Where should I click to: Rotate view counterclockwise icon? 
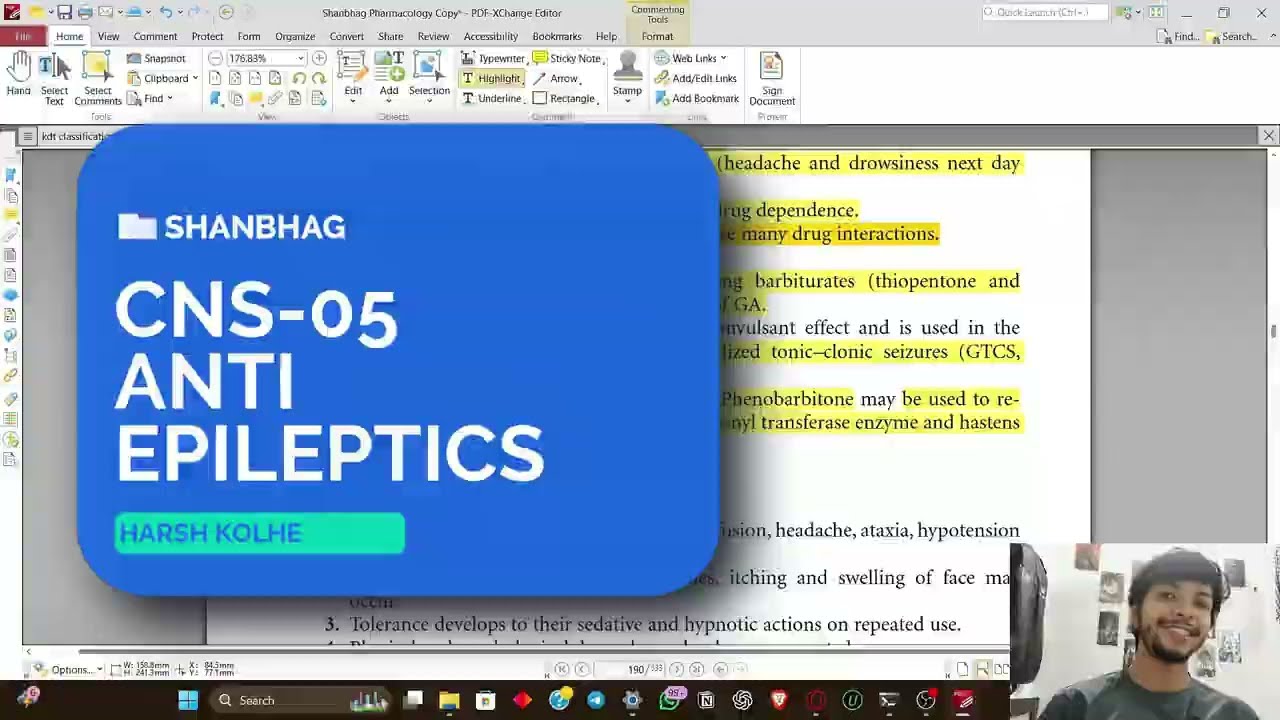coord(299,78)
